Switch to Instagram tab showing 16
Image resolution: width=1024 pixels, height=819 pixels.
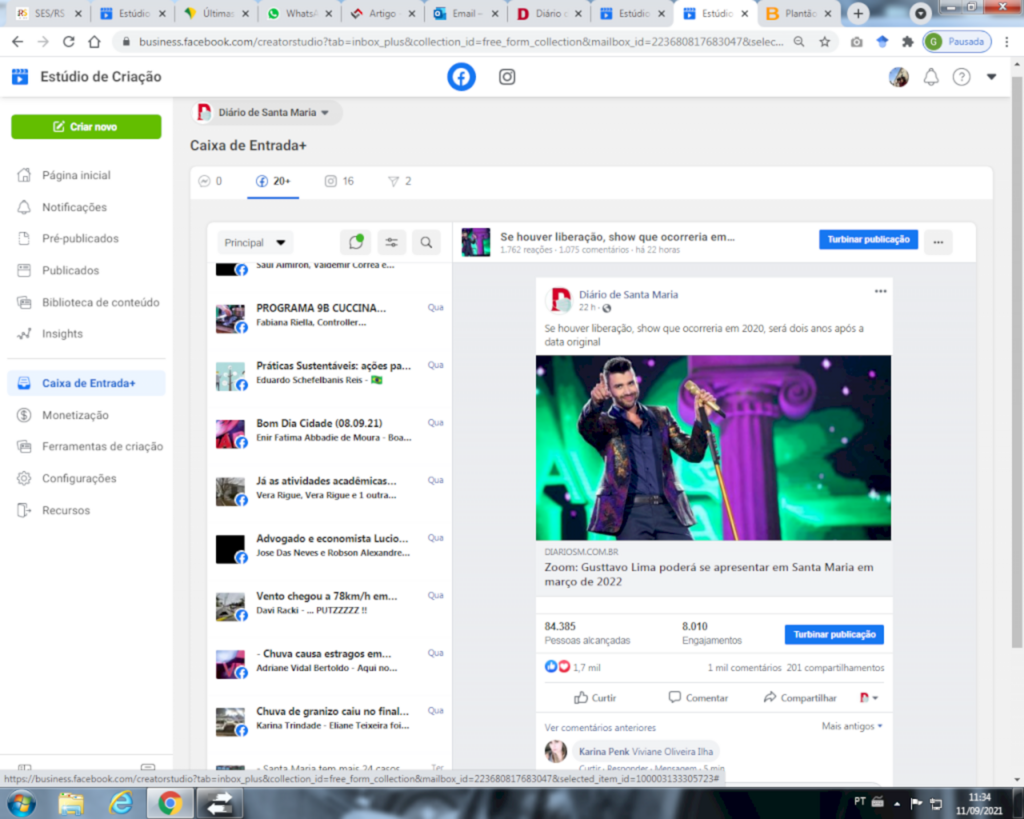[340, 182]
